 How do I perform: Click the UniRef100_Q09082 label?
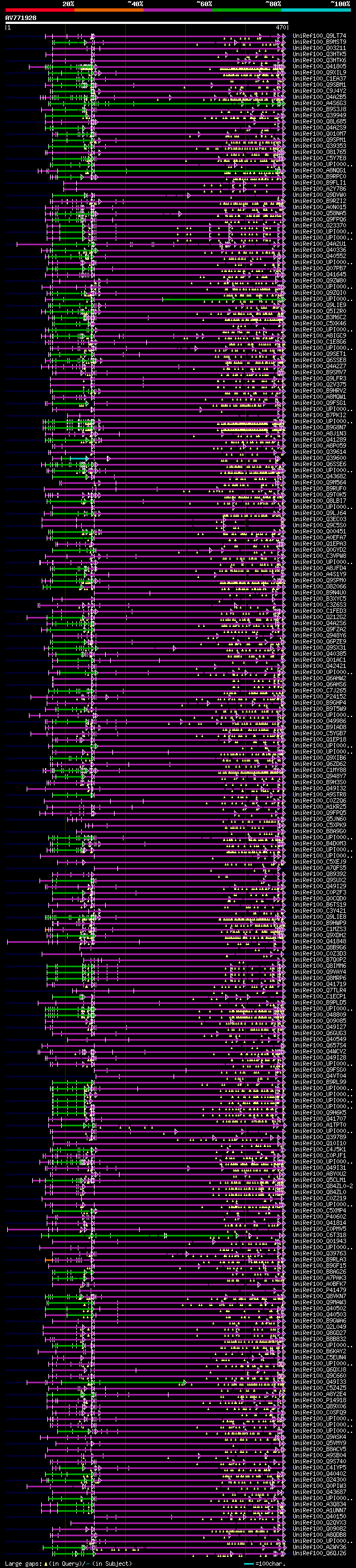click(319, 1530)
